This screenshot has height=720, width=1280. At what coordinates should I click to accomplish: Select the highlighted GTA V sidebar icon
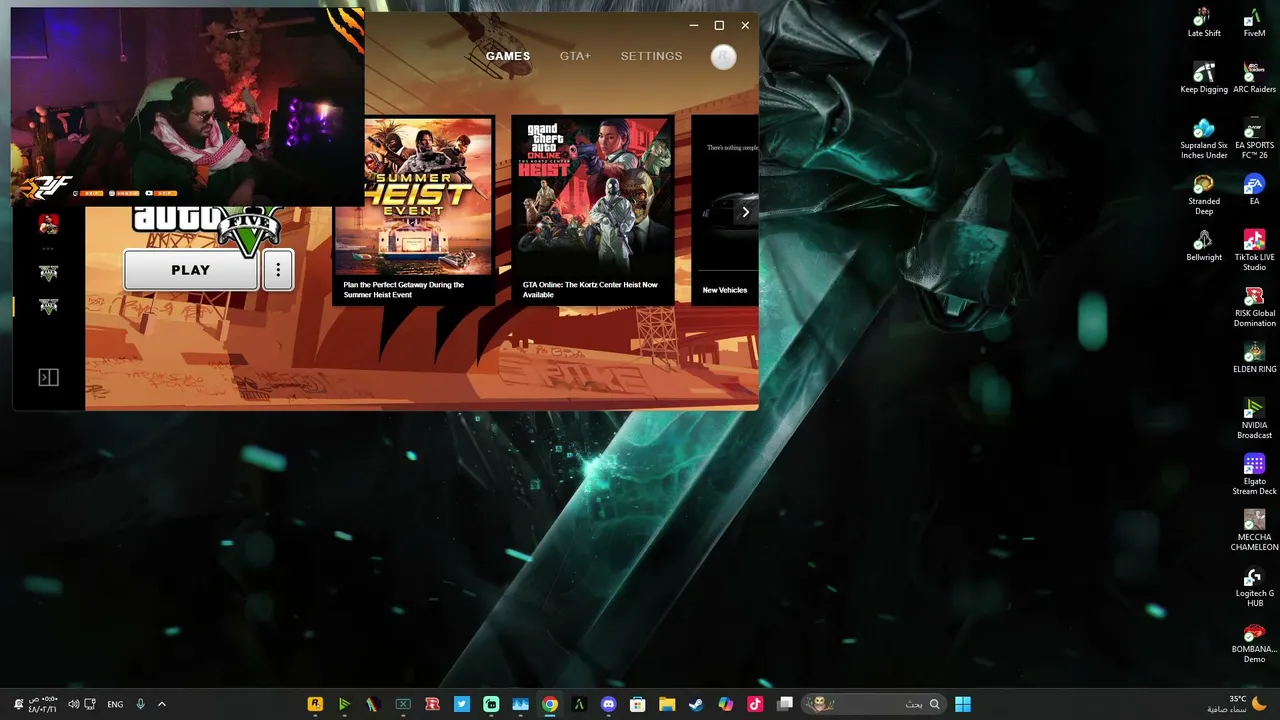(x=48, y=306)
